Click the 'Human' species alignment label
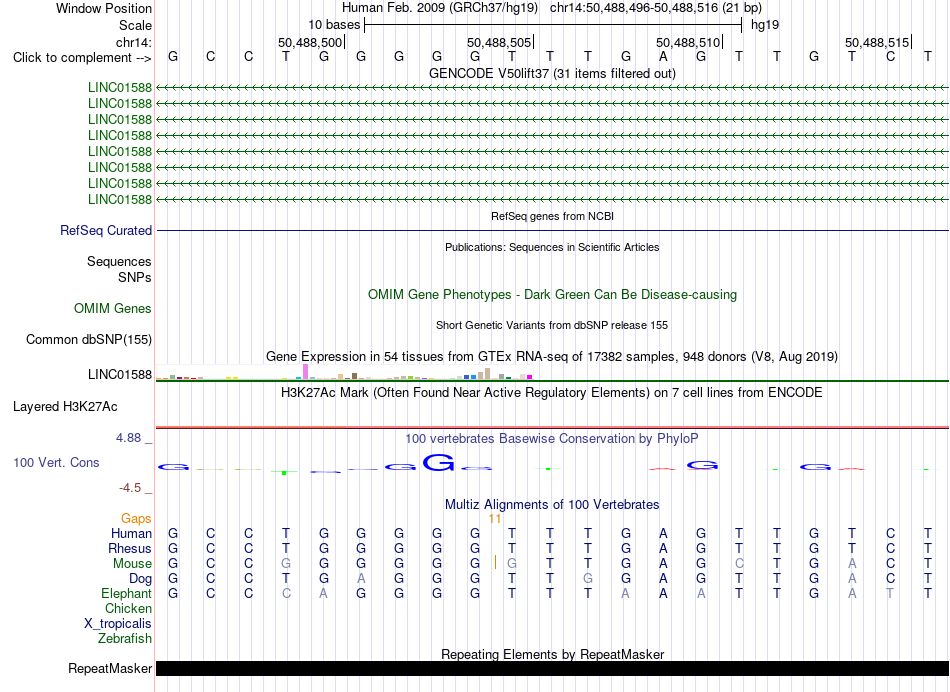The width and height of the screenshot is (950, 692). tap(131, 533)
